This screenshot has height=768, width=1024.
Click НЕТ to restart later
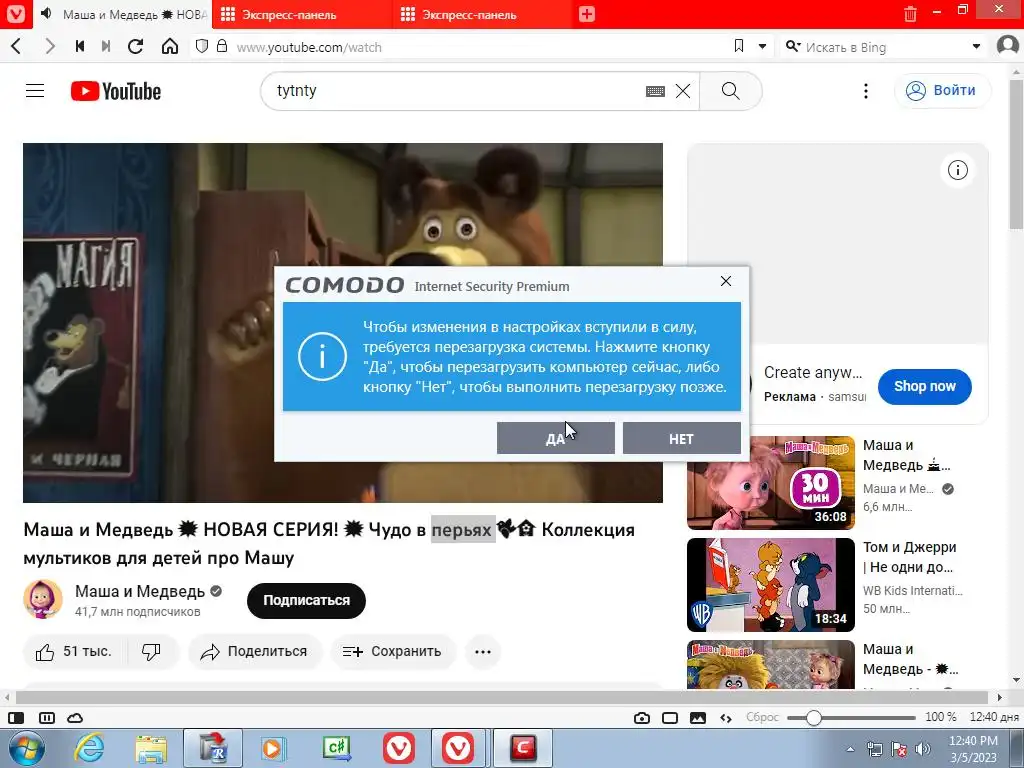(681, 438)
